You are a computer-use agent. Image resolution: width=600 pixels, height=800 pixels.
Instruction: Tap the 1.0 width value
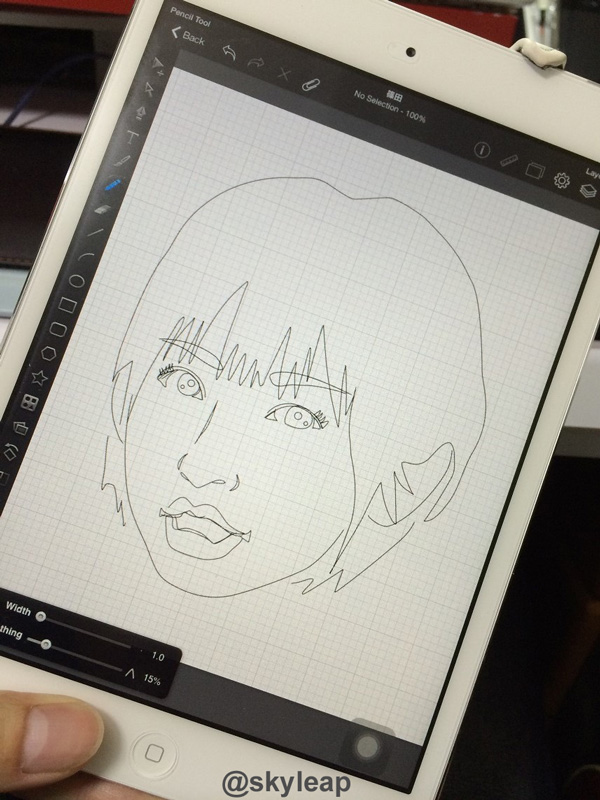158,656
